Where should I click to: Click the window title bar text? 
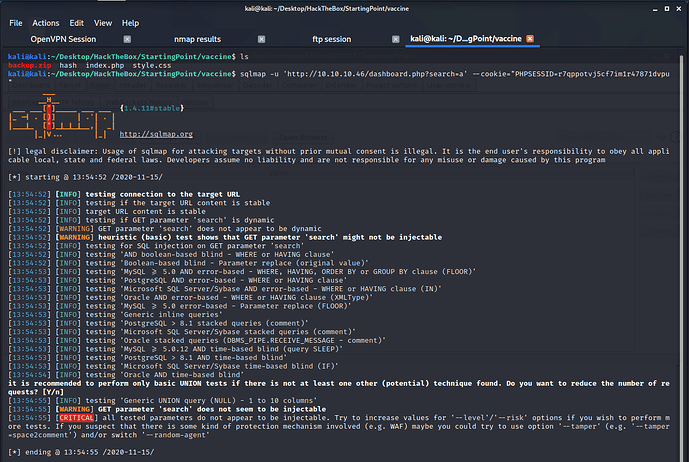tap(326, 8)
